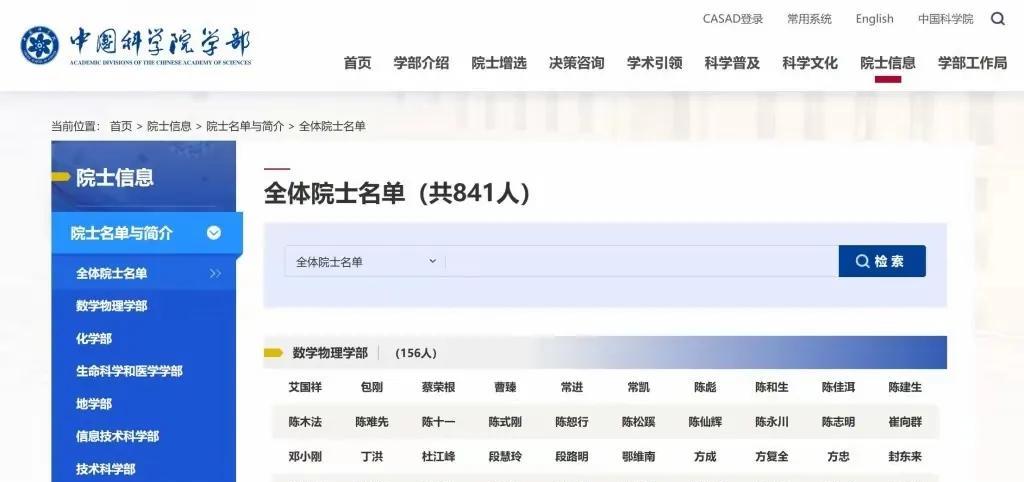Select 信息技术科学部 in the sidebar
This screenshot has width=1024, height=482.
pos(118,436)
